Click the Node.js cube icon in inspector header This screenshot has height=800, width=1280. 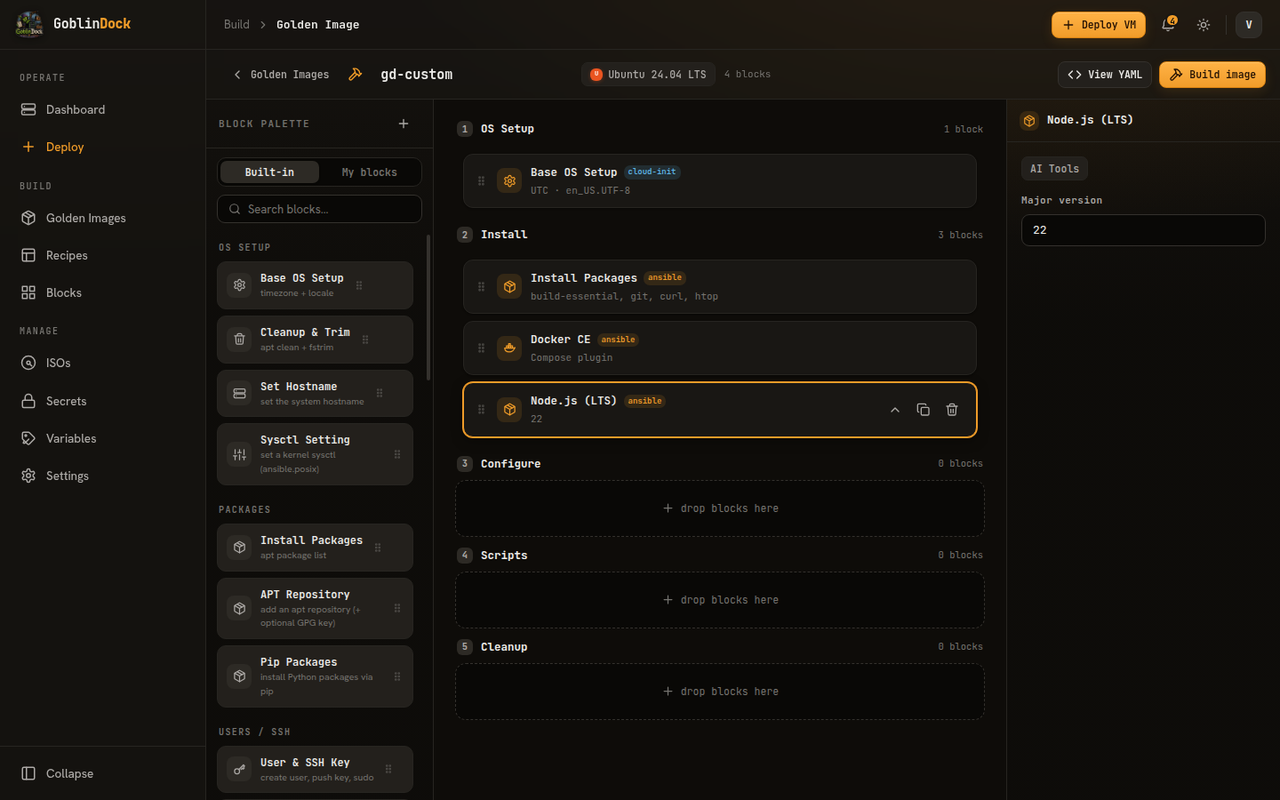pos(1029,121)
